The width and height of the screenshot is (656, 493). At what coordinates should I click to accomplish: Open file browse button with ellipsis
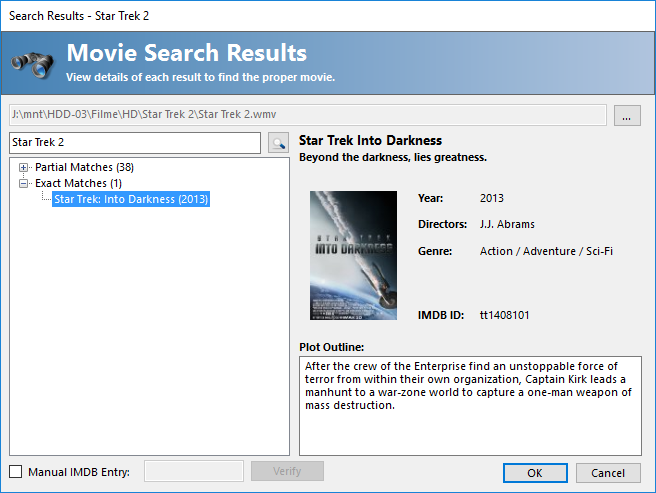(627, 116)
